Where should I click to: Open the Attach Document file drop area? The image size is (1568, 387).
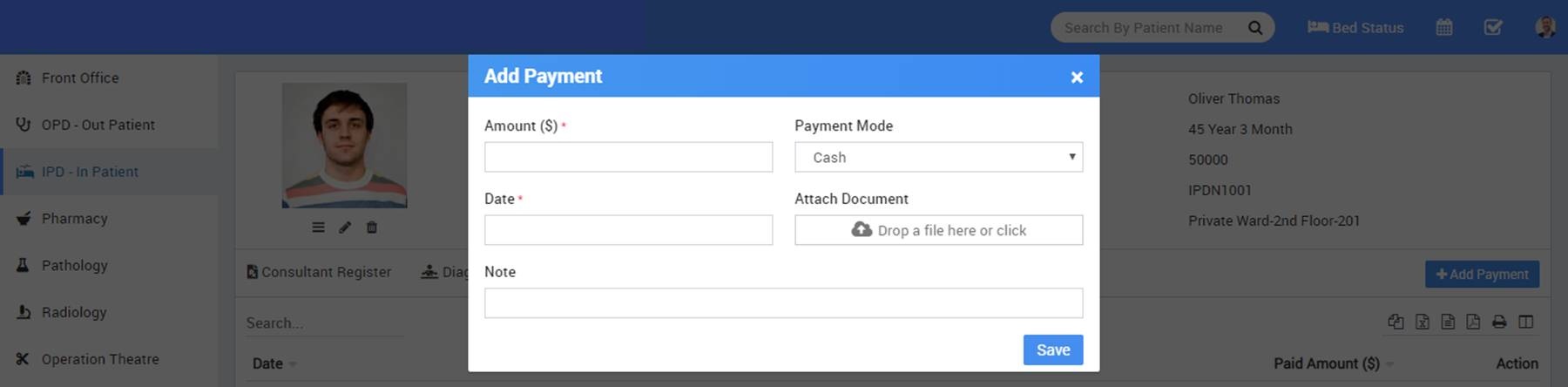938,230
